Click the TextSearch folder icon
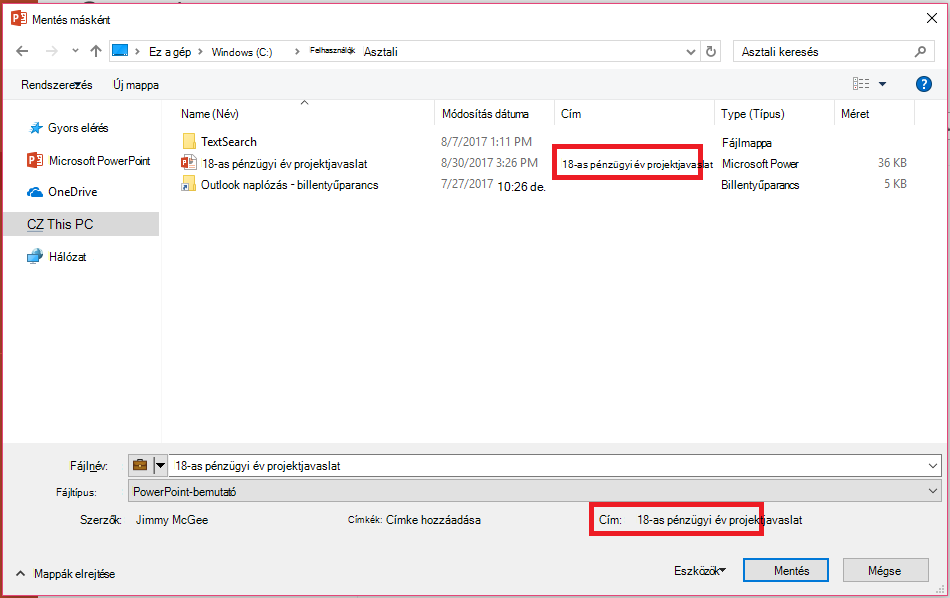The width and height of the screenshot is (950, 598). click(189, 142)
